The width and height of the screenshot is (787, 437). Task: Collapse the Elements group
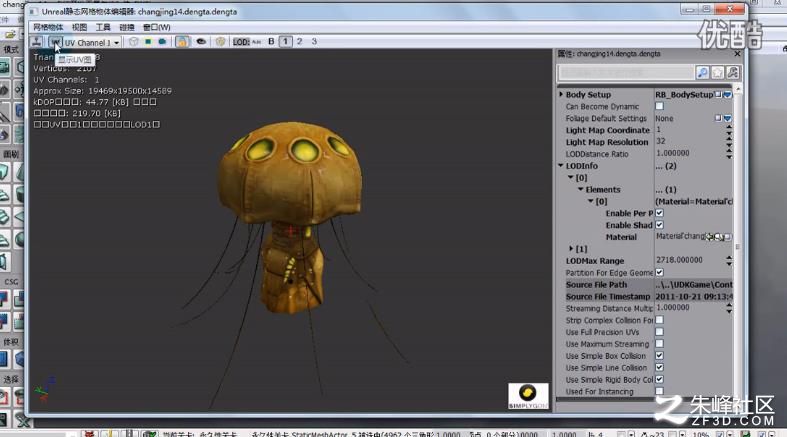click(581, 190)
